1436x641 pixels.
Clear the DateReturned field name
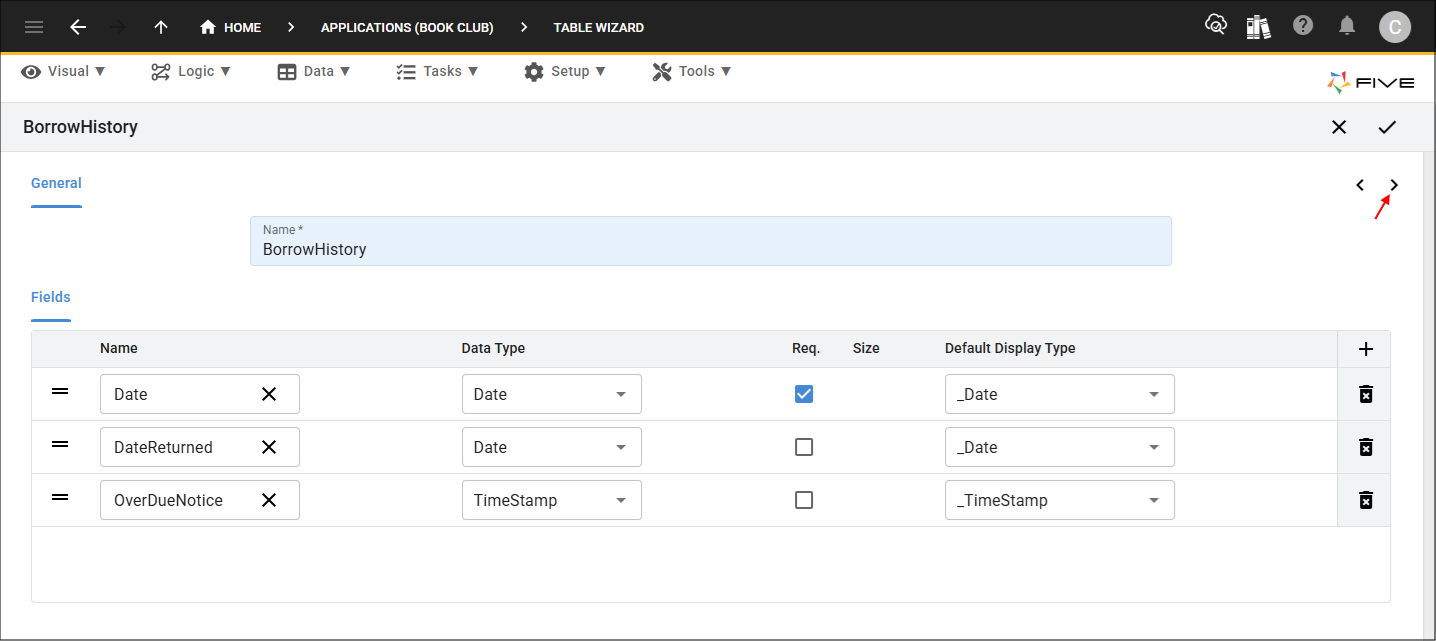click(269, 447)
